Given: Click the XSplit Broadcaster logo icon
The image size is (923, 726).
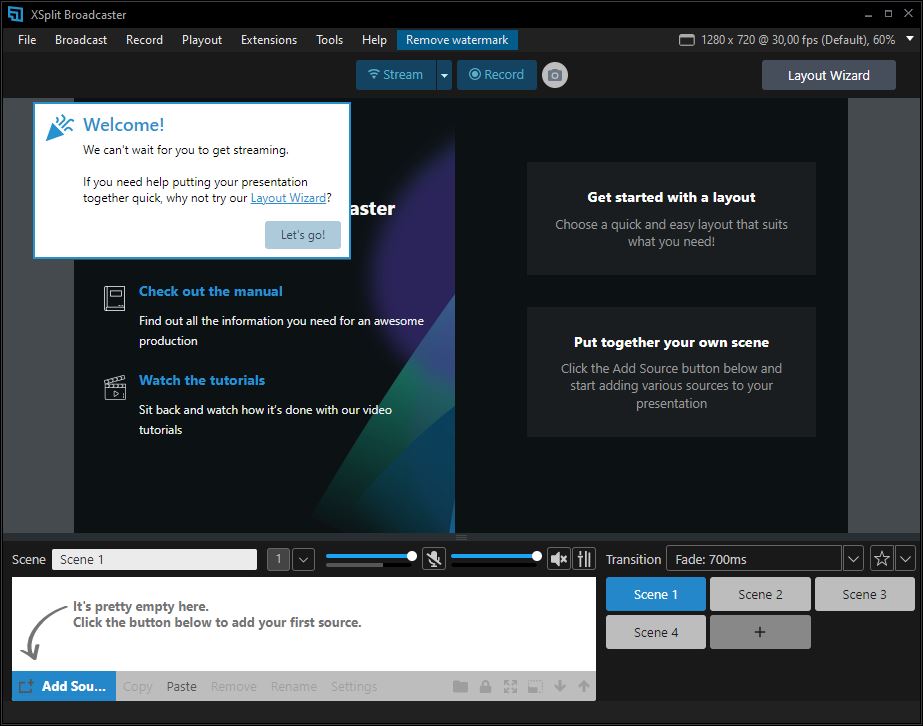Looking at the screenshot, I should (15, 14).
